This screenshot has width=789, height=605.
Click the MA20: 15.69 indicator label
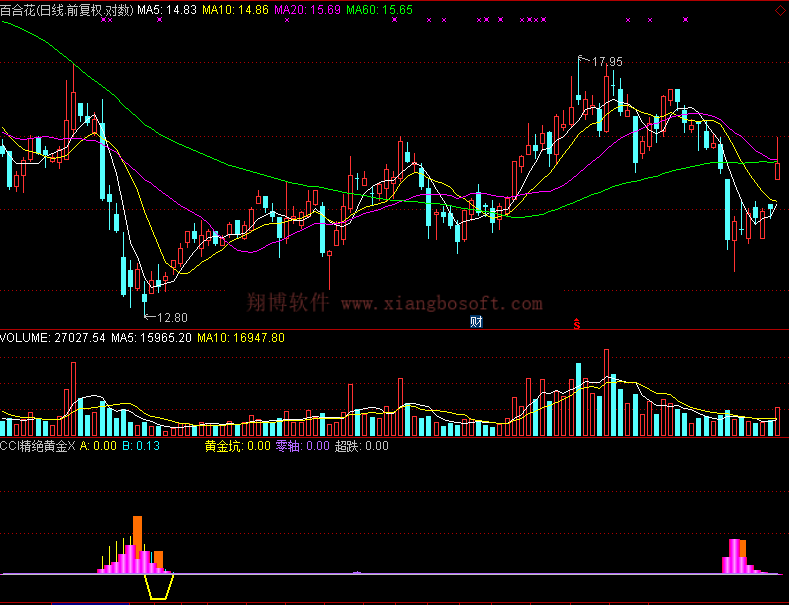(307, 10)
